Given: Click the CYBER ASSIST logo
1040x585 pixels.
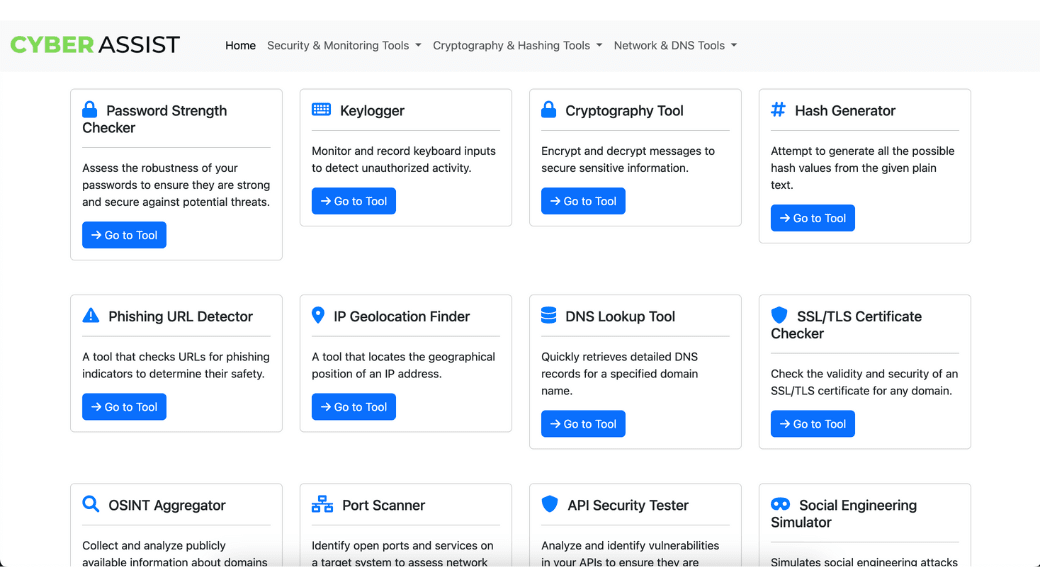Looking at the screenshot, I should 95,45.
